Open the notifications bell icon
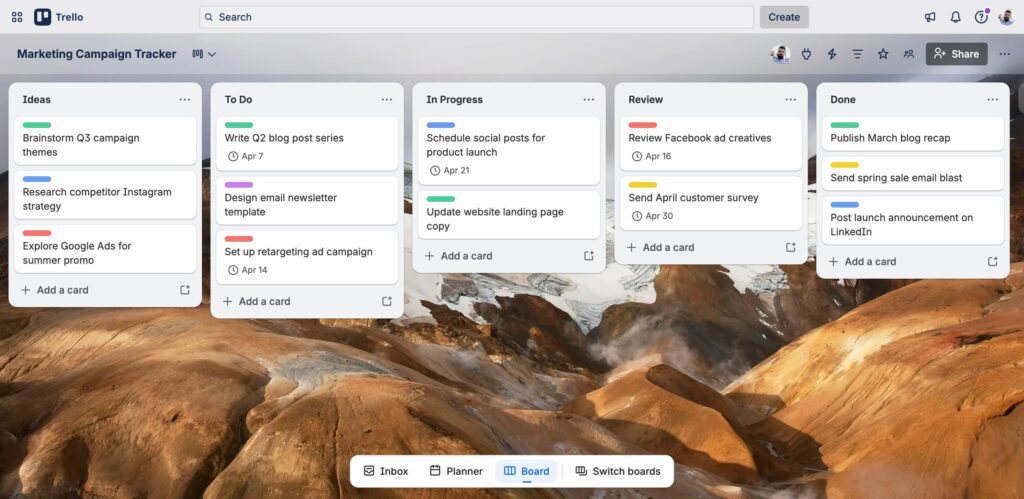Image resolution: width=1024 pixels, height=499 pixels. click(x=955, y=17)
